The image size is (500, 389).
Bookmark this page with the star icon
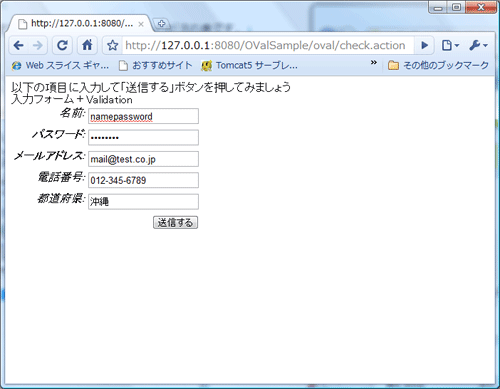tap(113, 45)
